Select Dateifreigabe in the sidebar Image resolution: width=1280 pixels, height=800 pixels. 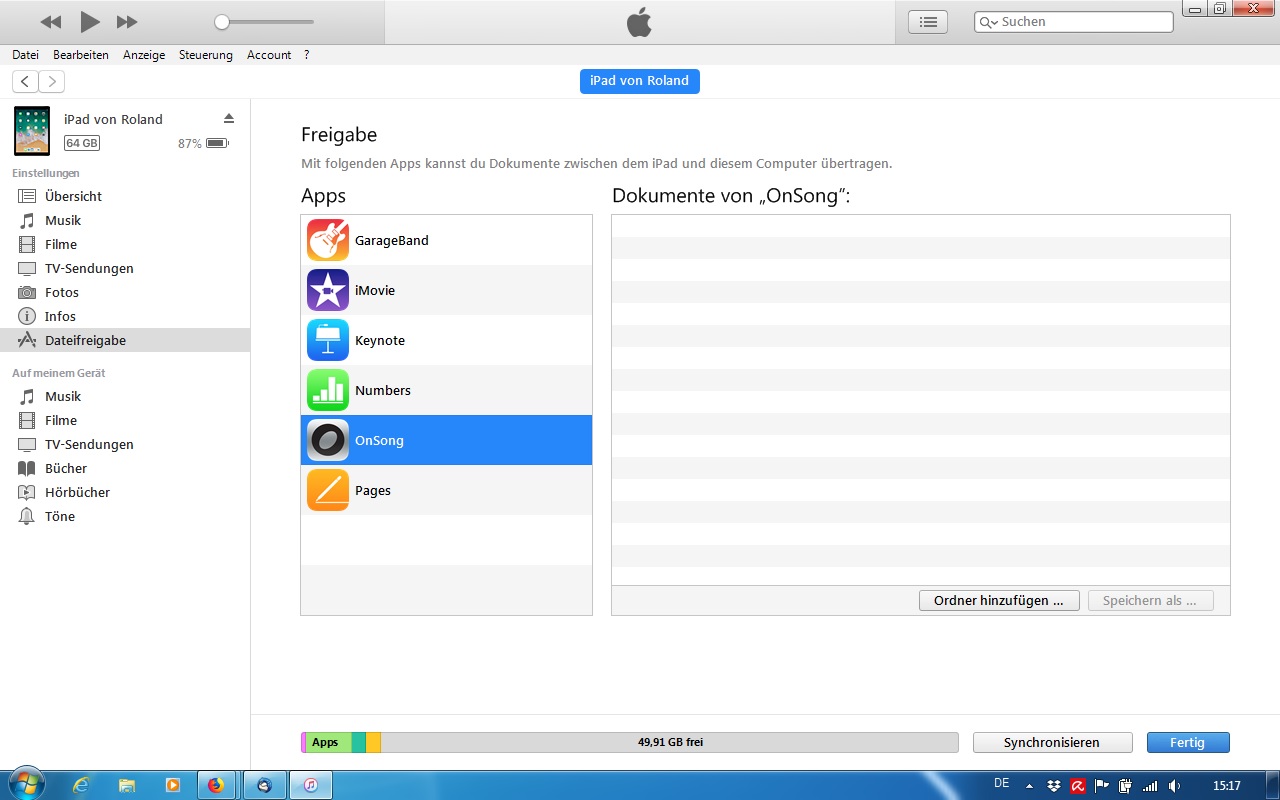pyautogui.click(x=125, y=340)
